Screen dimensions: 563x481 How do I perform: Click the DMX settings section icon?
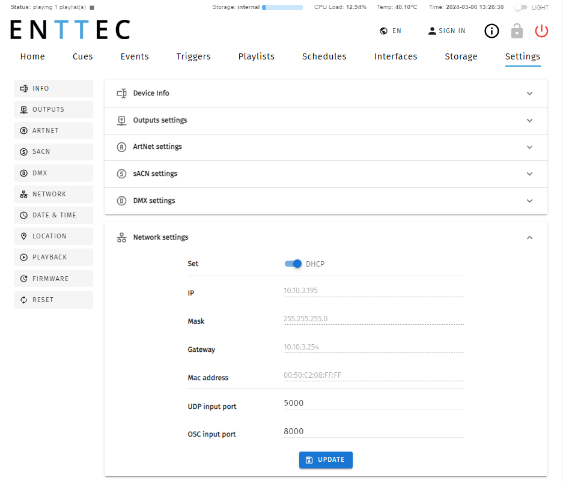tap(122, 201)
